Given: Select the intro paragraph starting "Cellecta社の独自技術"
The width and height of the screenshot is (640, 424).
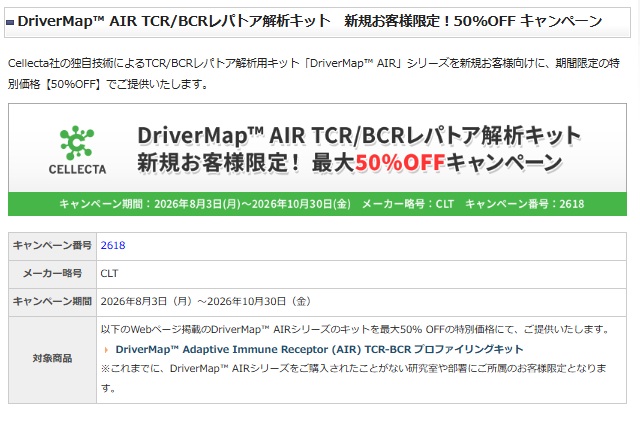Looking at the screenshot, I should (x=314, y=73).
